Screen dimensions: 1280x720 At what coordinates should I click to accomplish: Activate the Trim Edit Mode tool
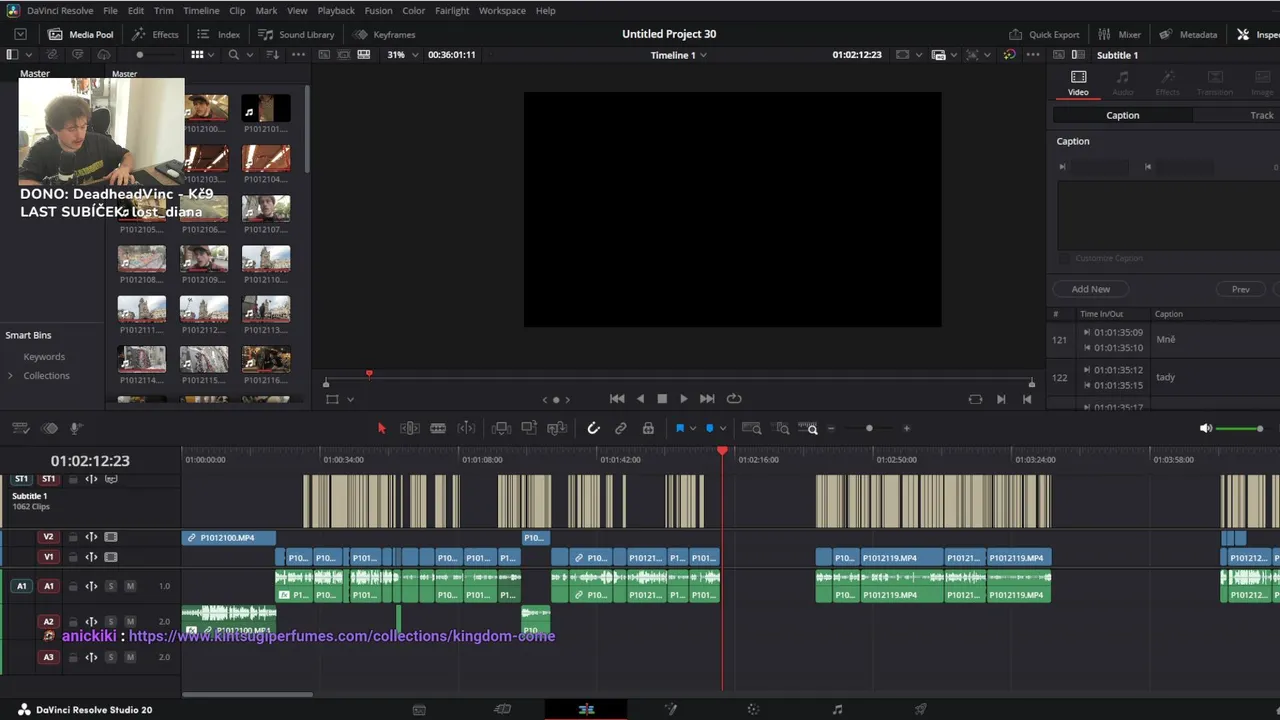point(409,428)
